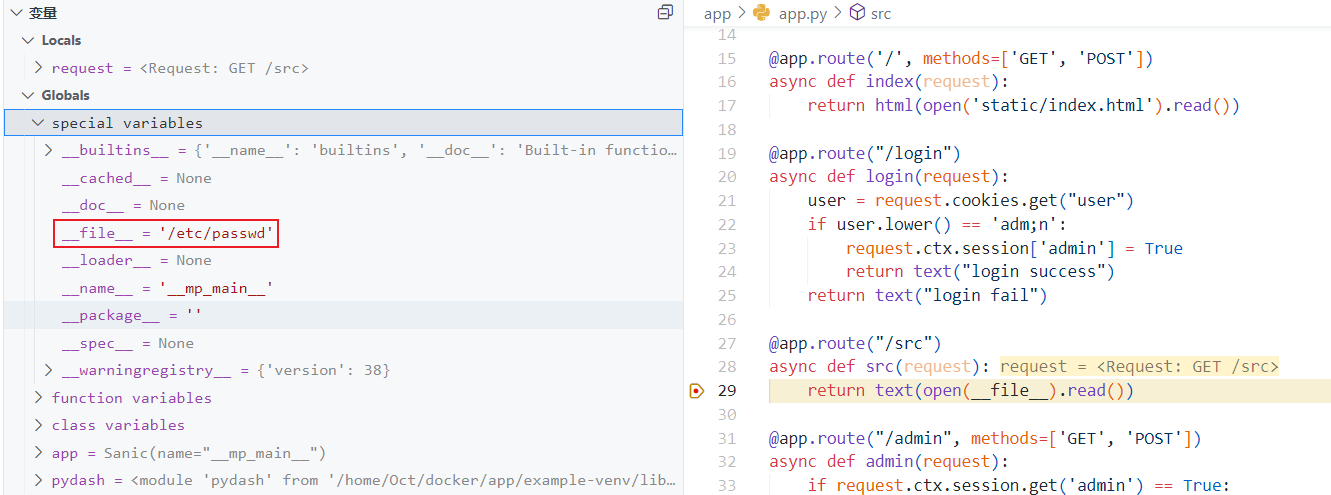Collapse the Locals scope
The height and width of the screenshot is (495, 1331).
coord(28,40)
